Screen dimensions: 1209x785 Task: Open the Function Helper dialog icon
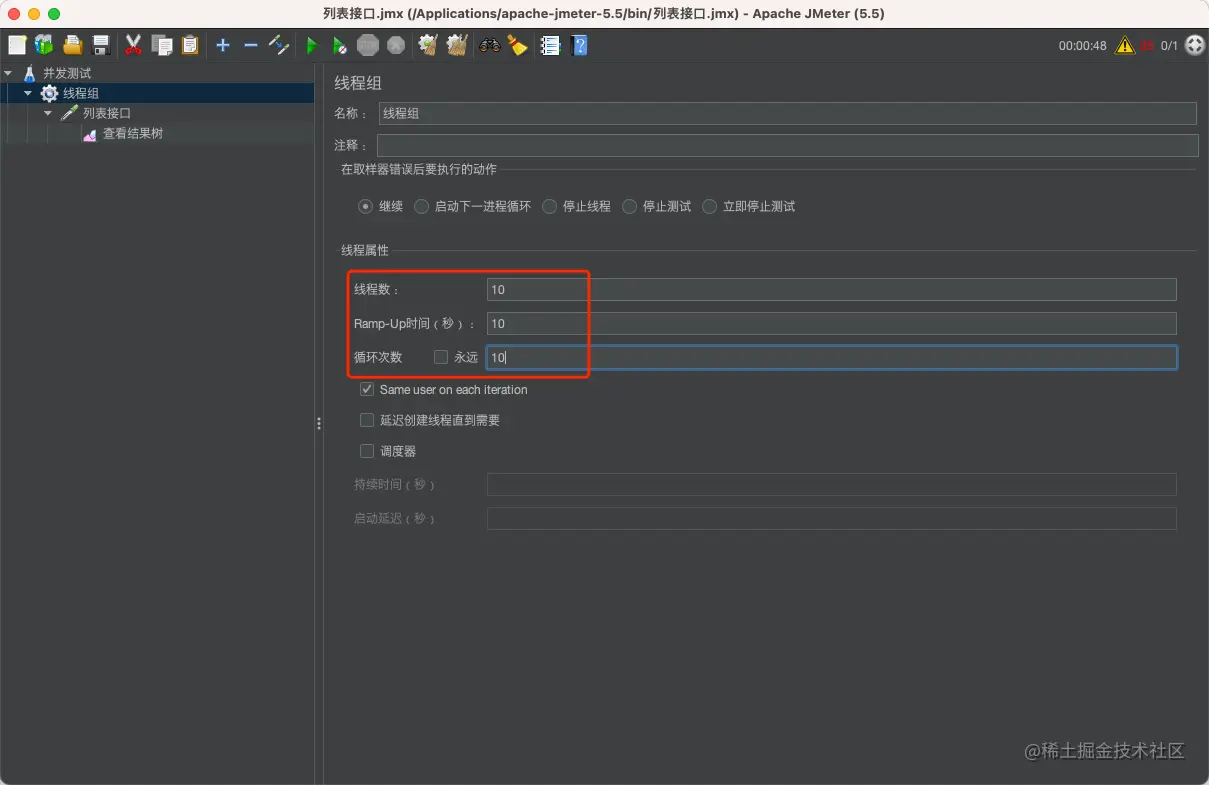550,45
